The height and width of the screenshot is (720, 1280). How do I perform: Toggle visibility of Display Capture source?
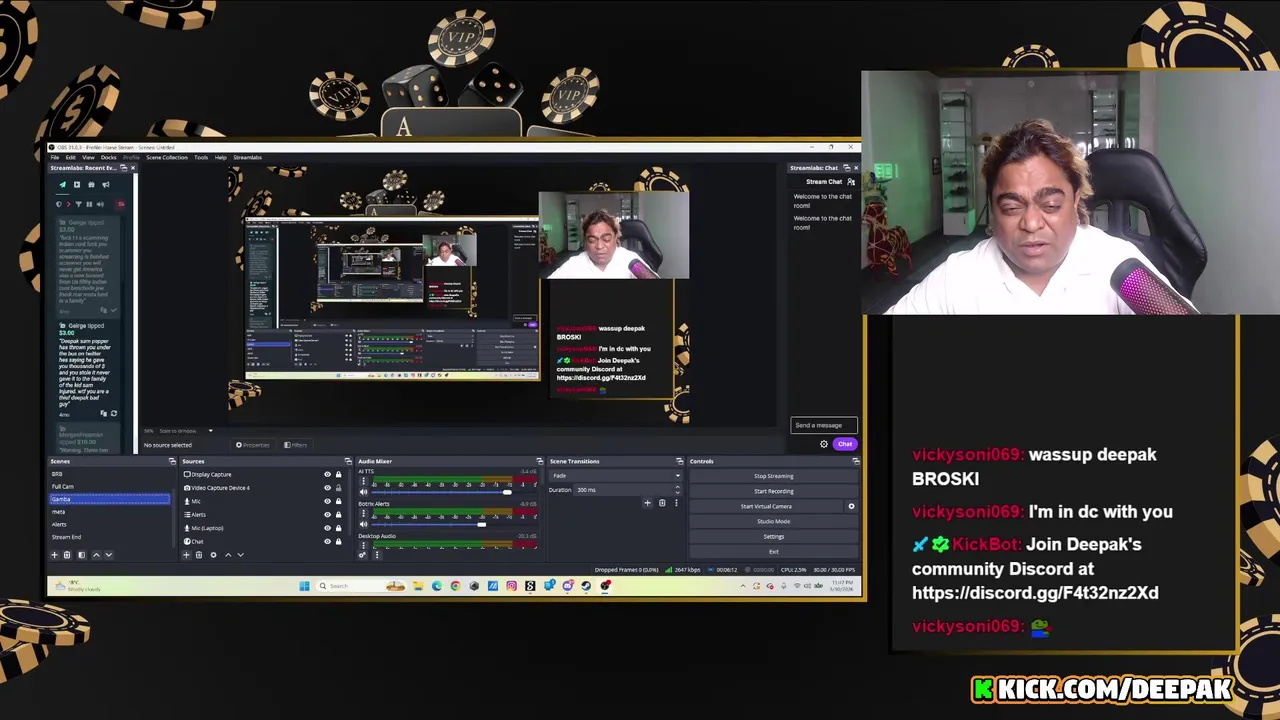point(327,474)
